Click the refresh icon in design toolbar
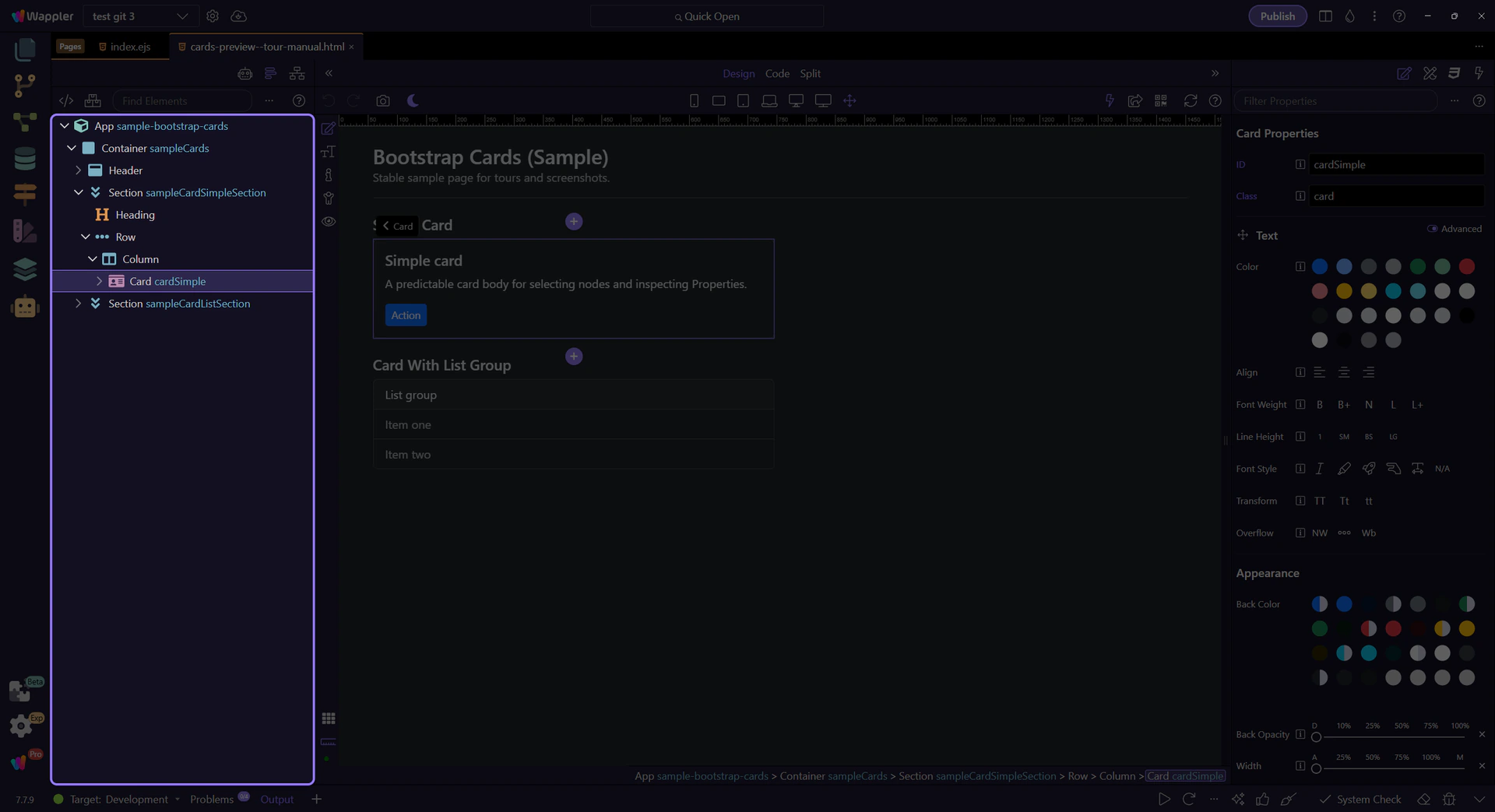This screenshot has width=1495, height=812. [1190, 100]
